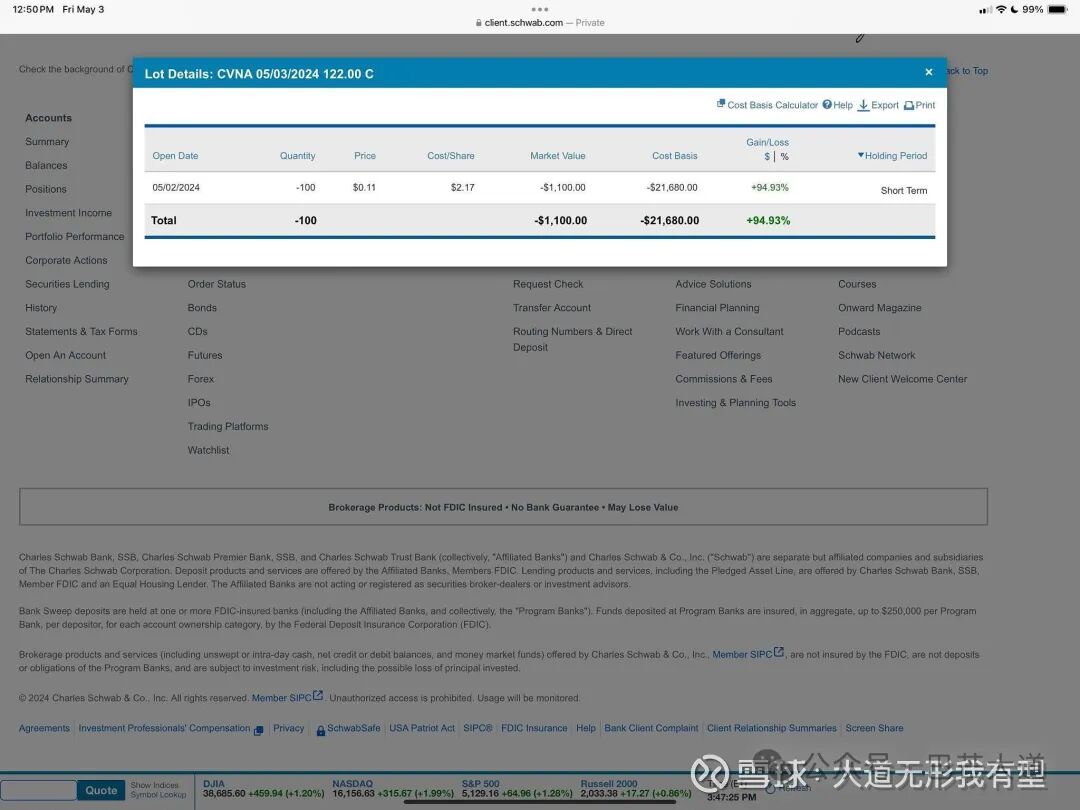1080x810 pixels.
Task: Open Relationship Summary link
Action: pyautogui.click(x=76, y=380)
